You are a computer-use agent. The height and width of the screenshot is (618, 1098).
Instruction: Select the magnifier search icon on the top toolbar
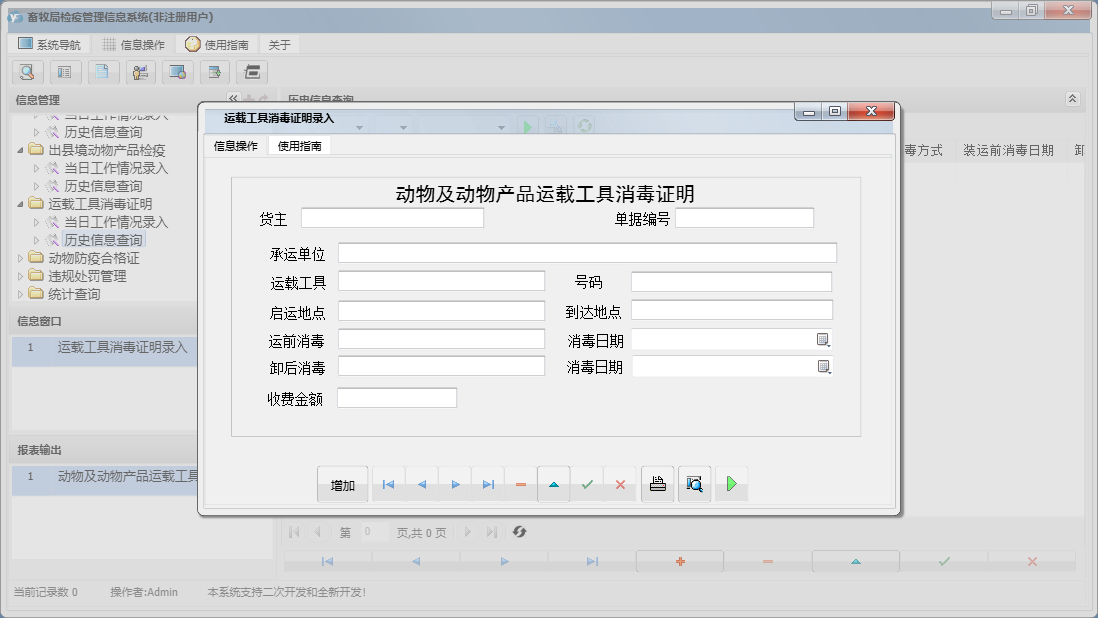tap(27, 72)
